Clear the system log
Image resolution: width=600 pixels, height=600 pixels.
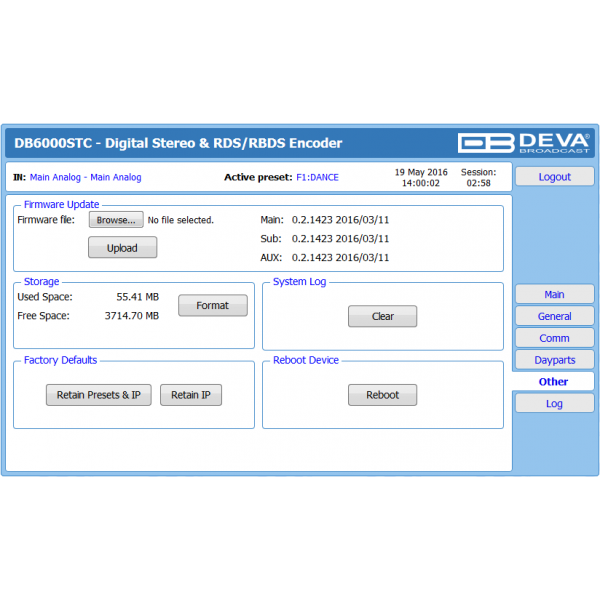coord(383,316)
